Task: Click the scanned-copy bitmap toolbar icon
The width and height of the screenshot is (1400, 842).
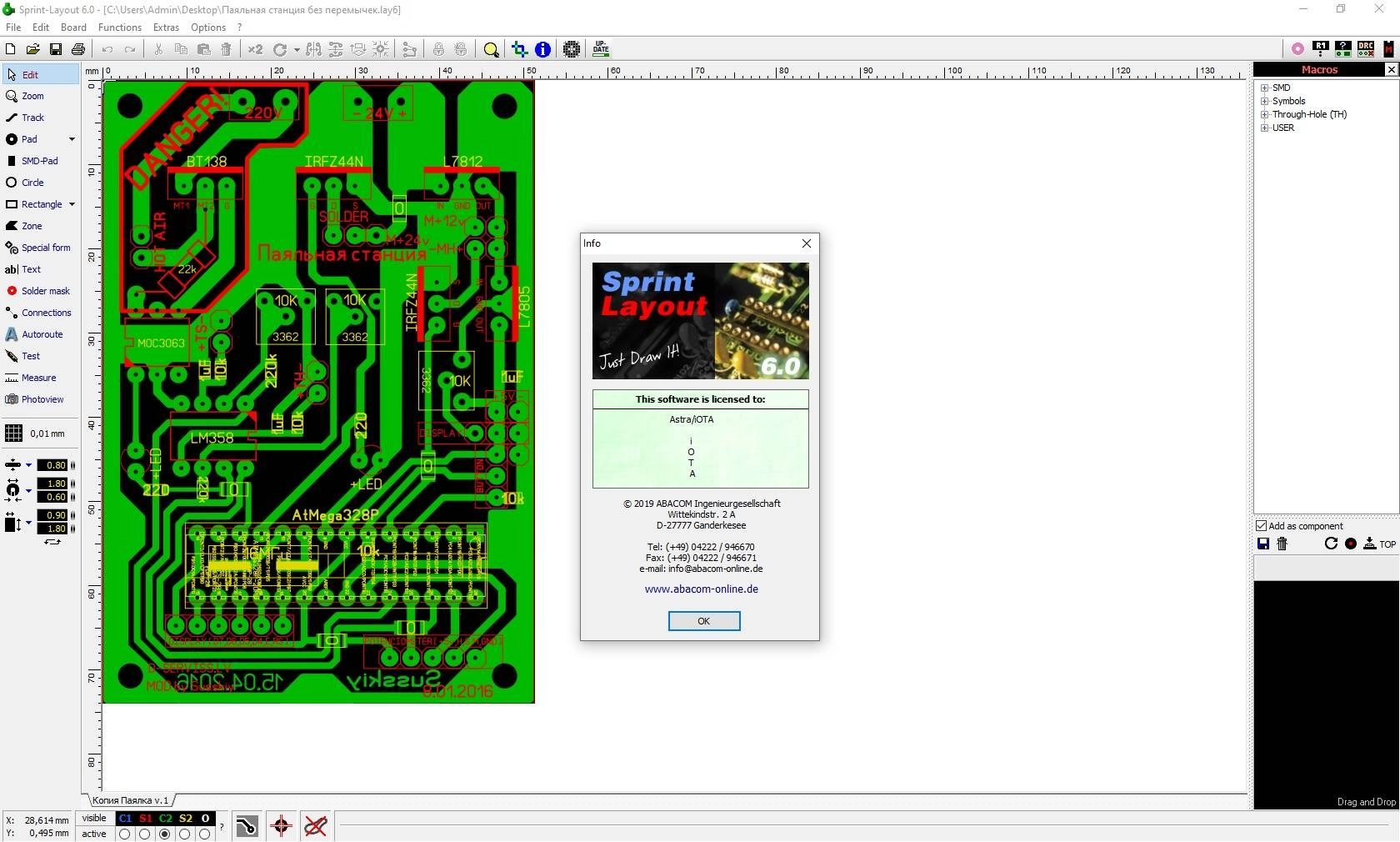Action: point(571,49)
